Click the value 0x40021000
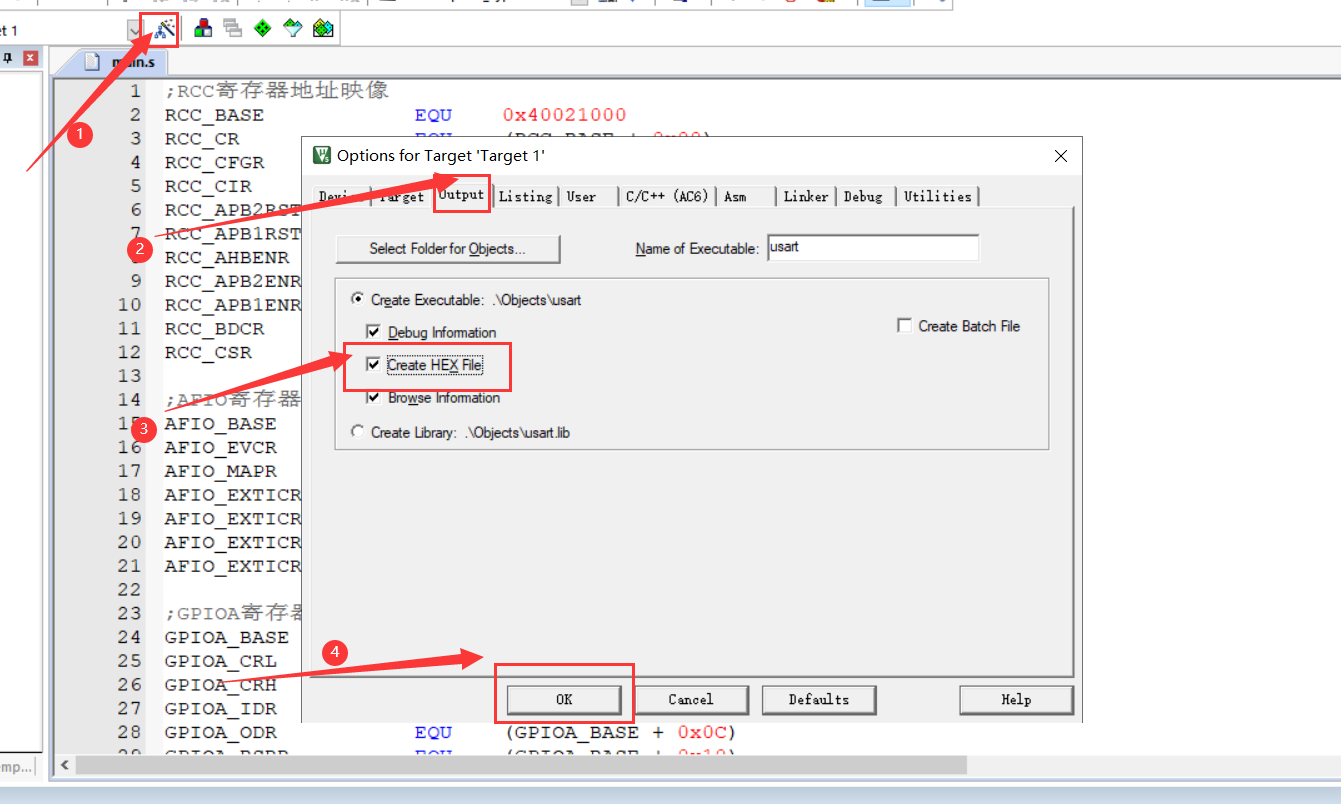 click(x=565, y=115)
